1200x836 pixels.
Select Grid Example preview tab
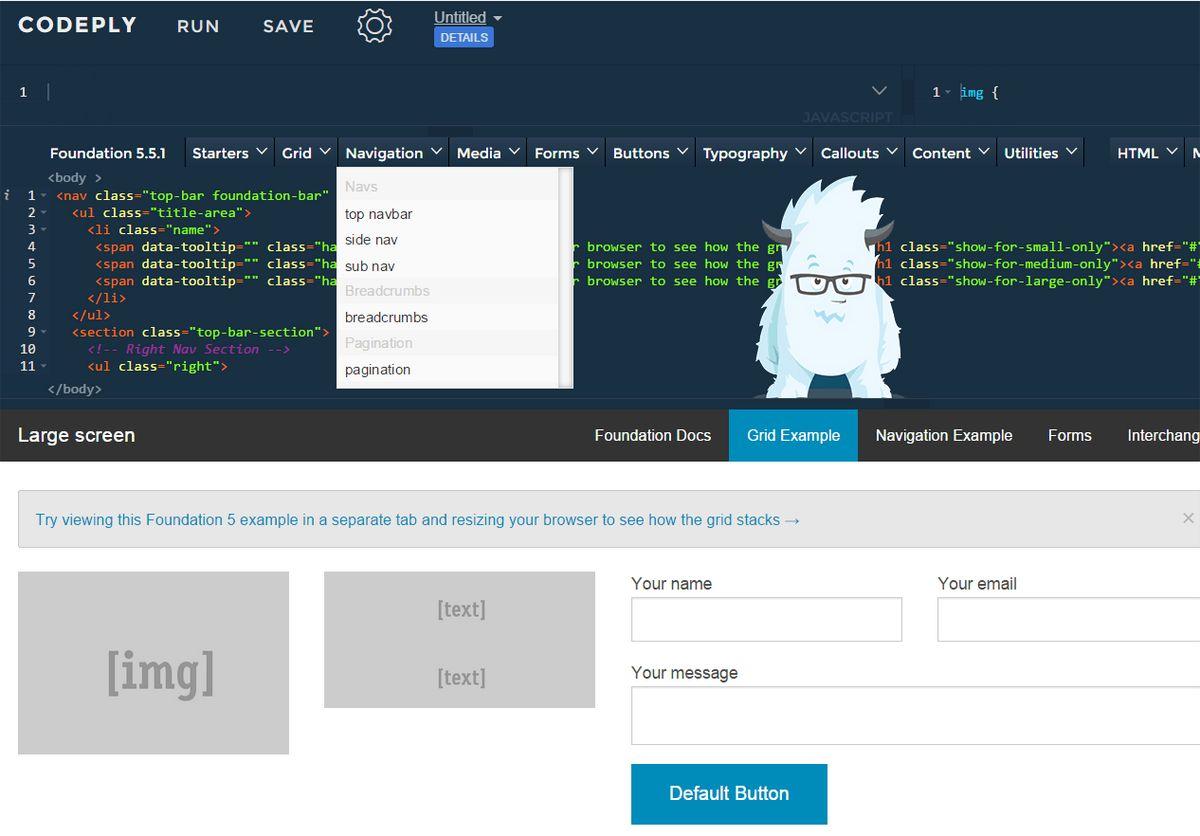[x=793, y=435]
